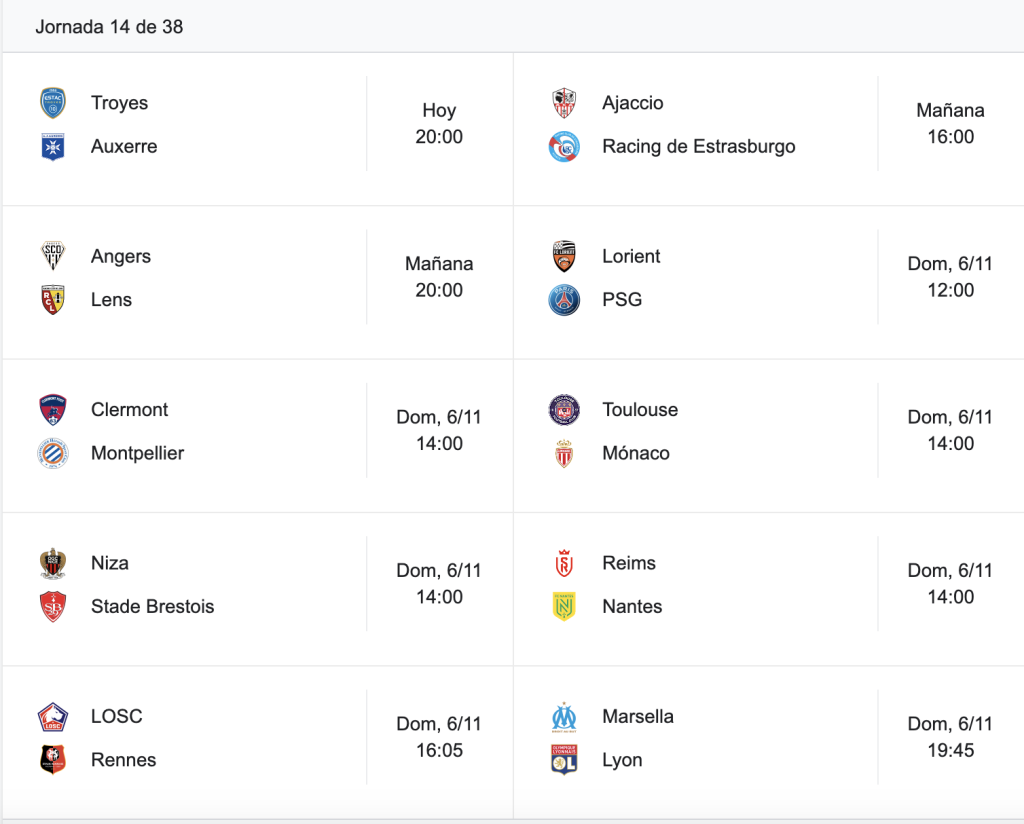This screenshot has height=824, width=1024.
Task: Click the Mónaco club crest
Action: 564,454
